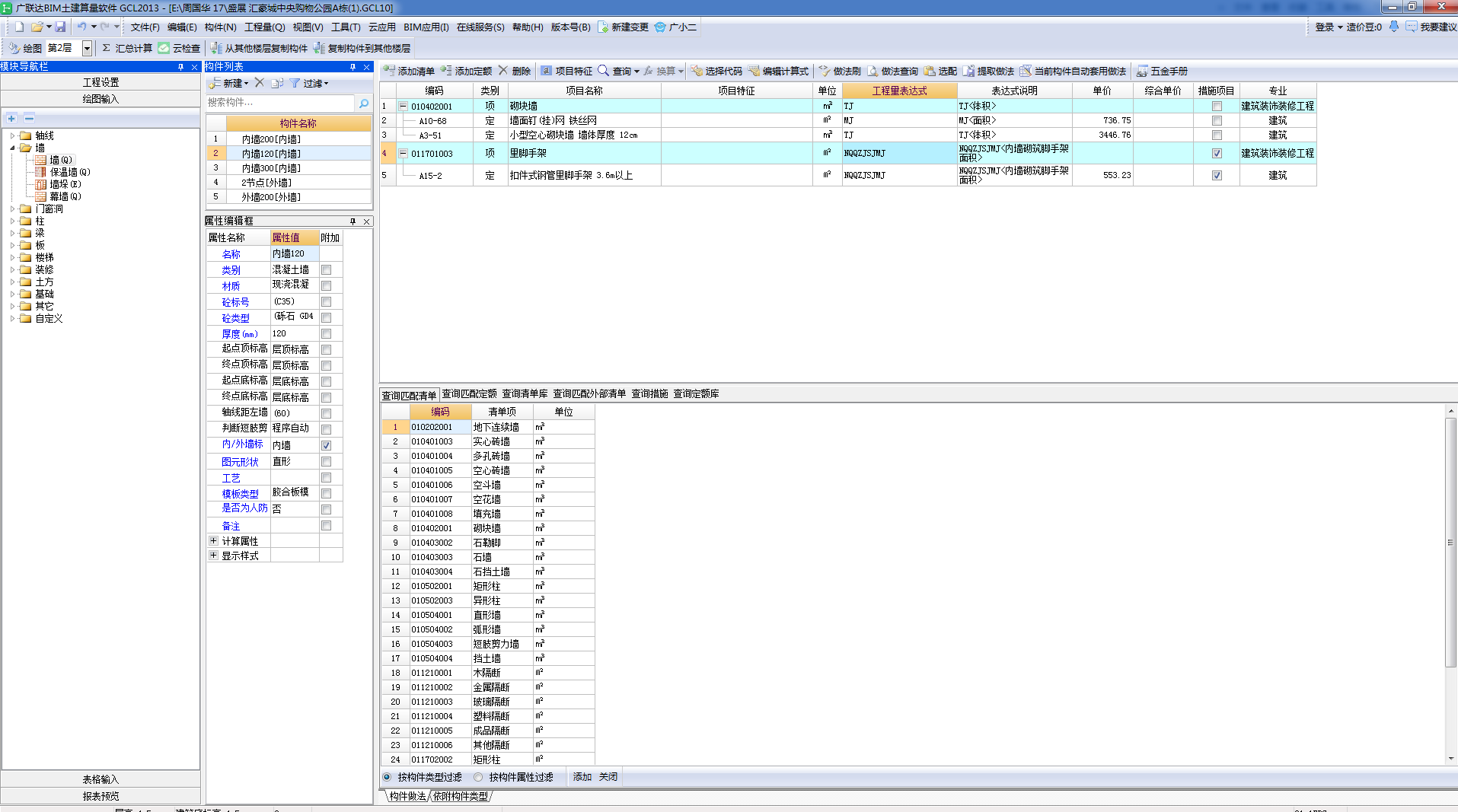
Task: Click the 工程设置 navigation button
Action: tap(100, 82)
